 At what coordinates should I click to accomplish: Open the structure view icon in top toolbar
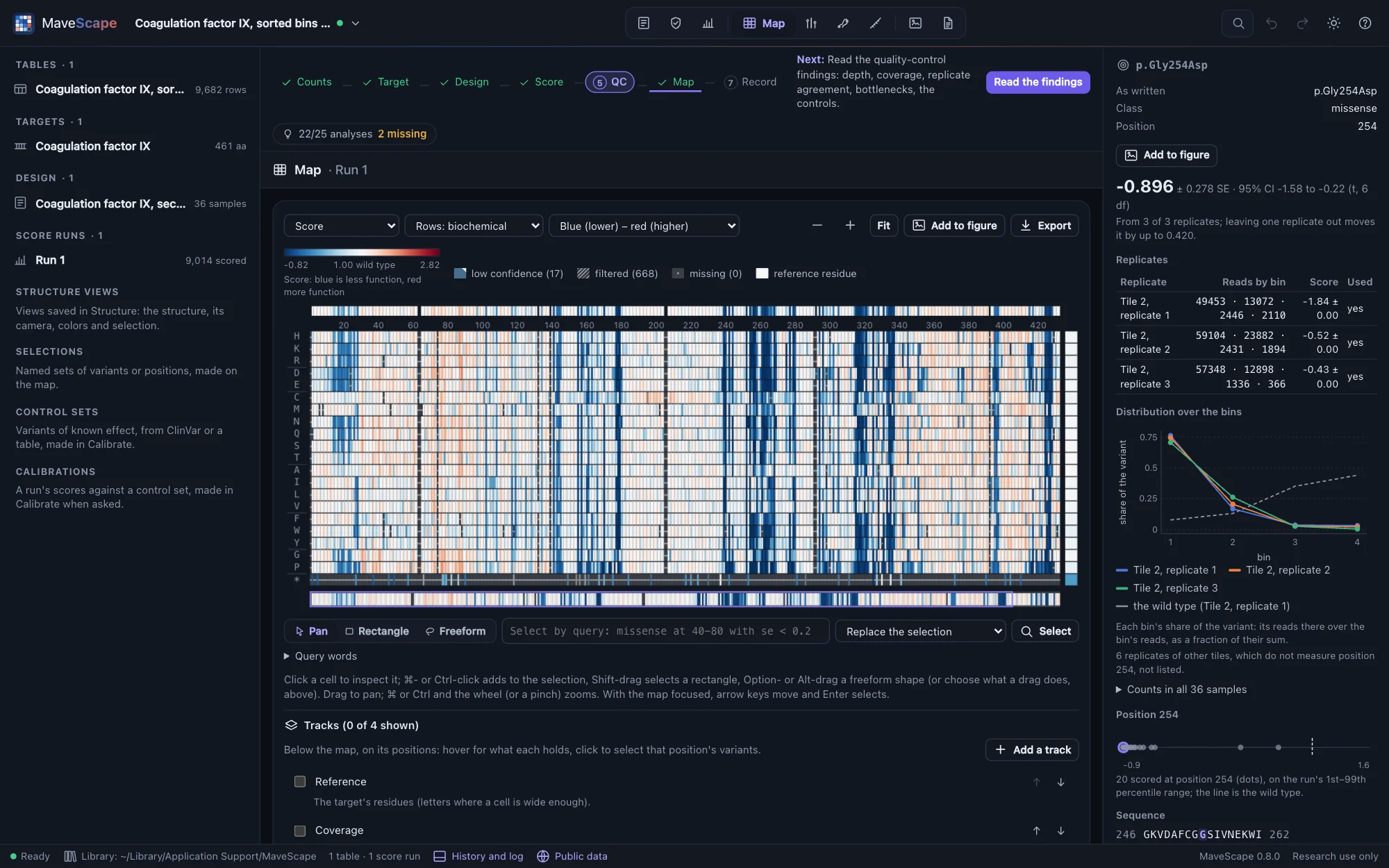pyautogui.click(x=843, y=23)
